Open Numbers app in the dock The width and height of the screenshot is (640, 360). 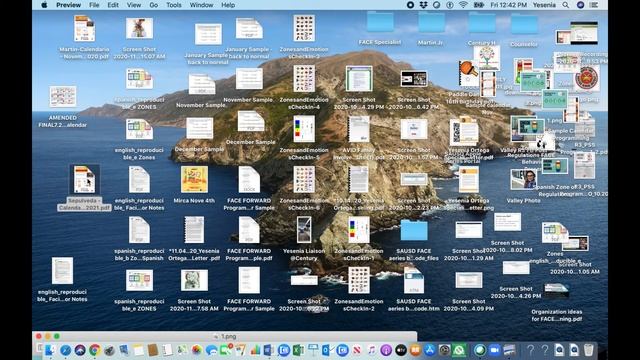click(255, 350)
